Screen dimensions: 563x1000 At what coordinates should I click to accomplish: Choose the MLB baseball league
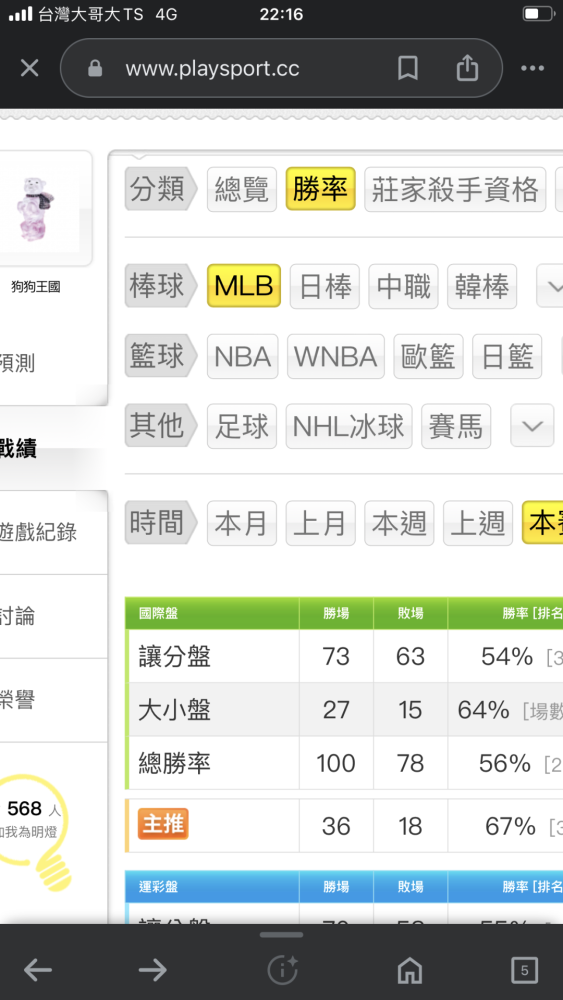click(244, 286)
